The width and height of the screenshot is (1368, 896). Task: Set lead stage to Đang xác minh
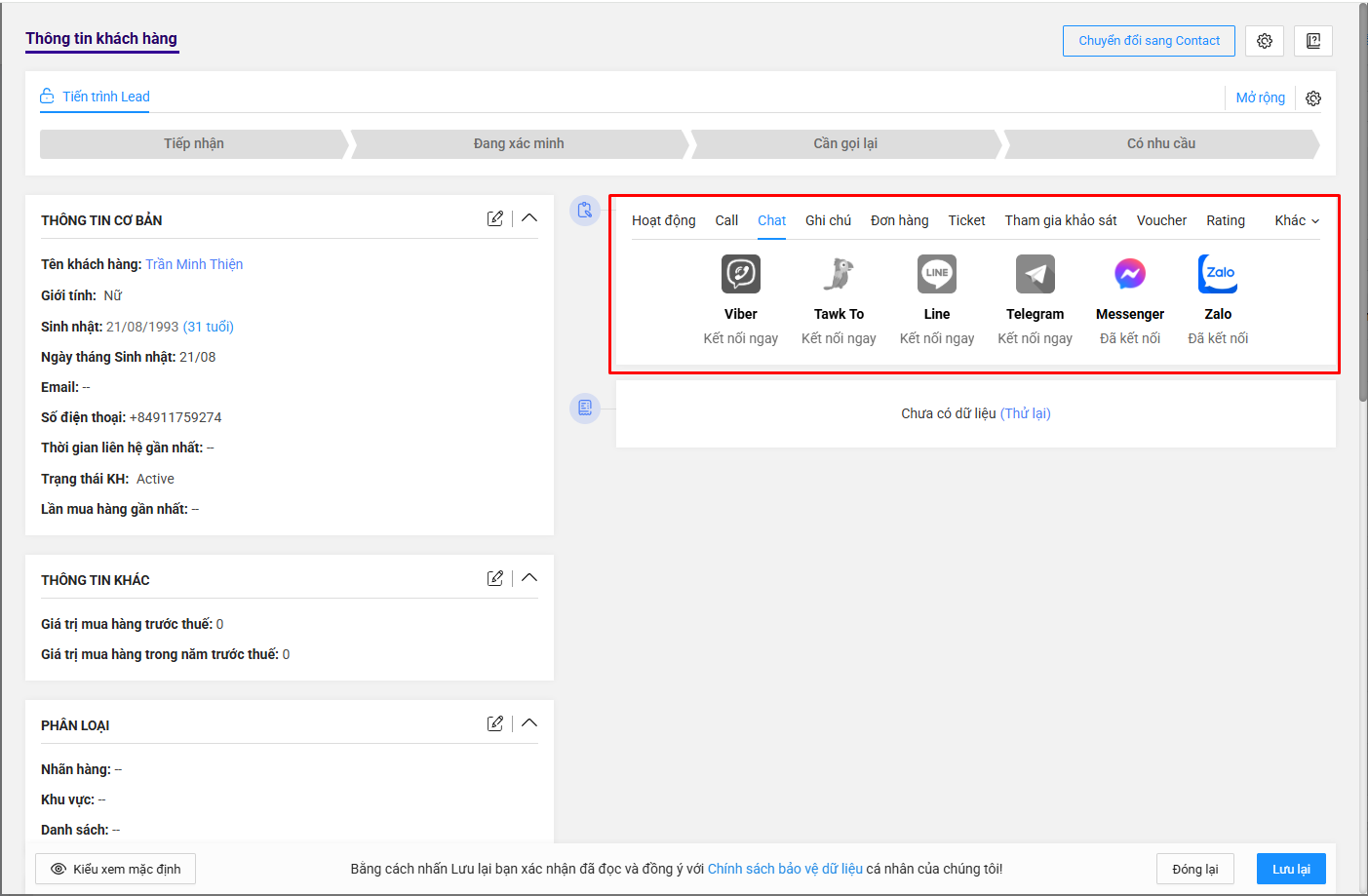pyautogui.click(x=519, y=143)
